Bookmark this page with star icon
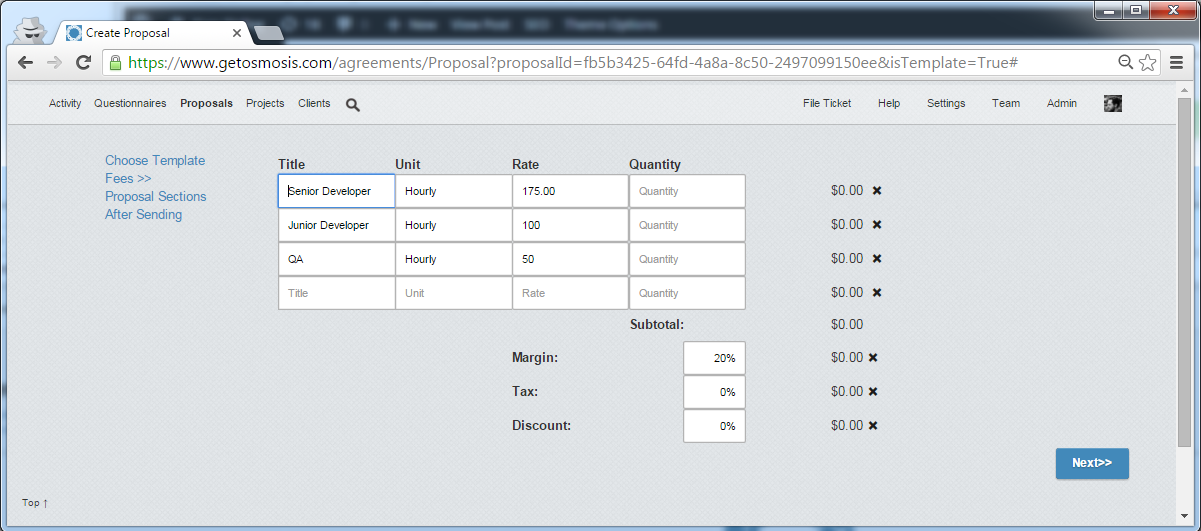 pyautogui.click(x=1148, y=62)
